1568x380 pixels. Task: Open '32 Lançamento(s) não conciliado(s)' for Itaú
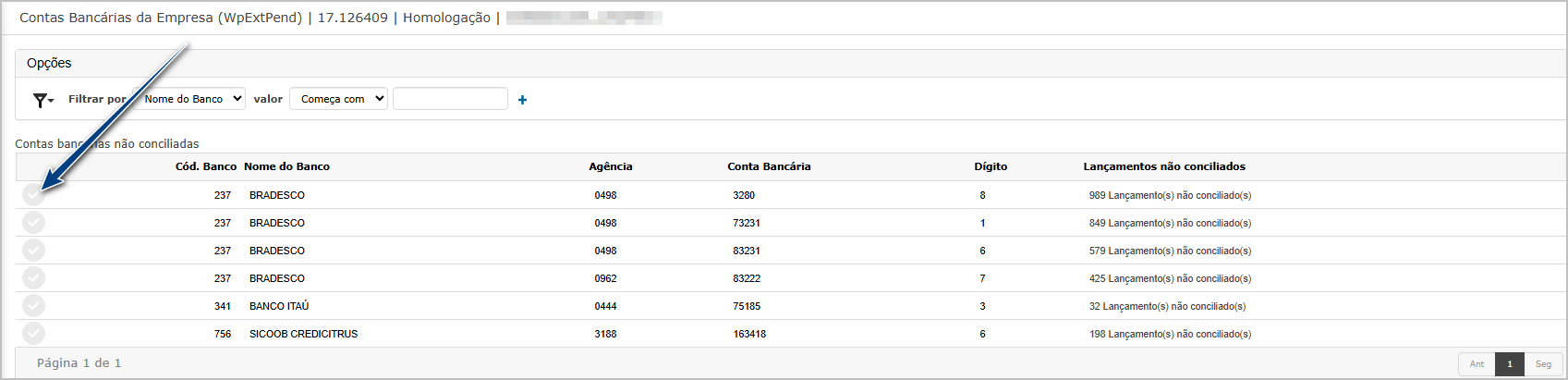point(1167,306)
